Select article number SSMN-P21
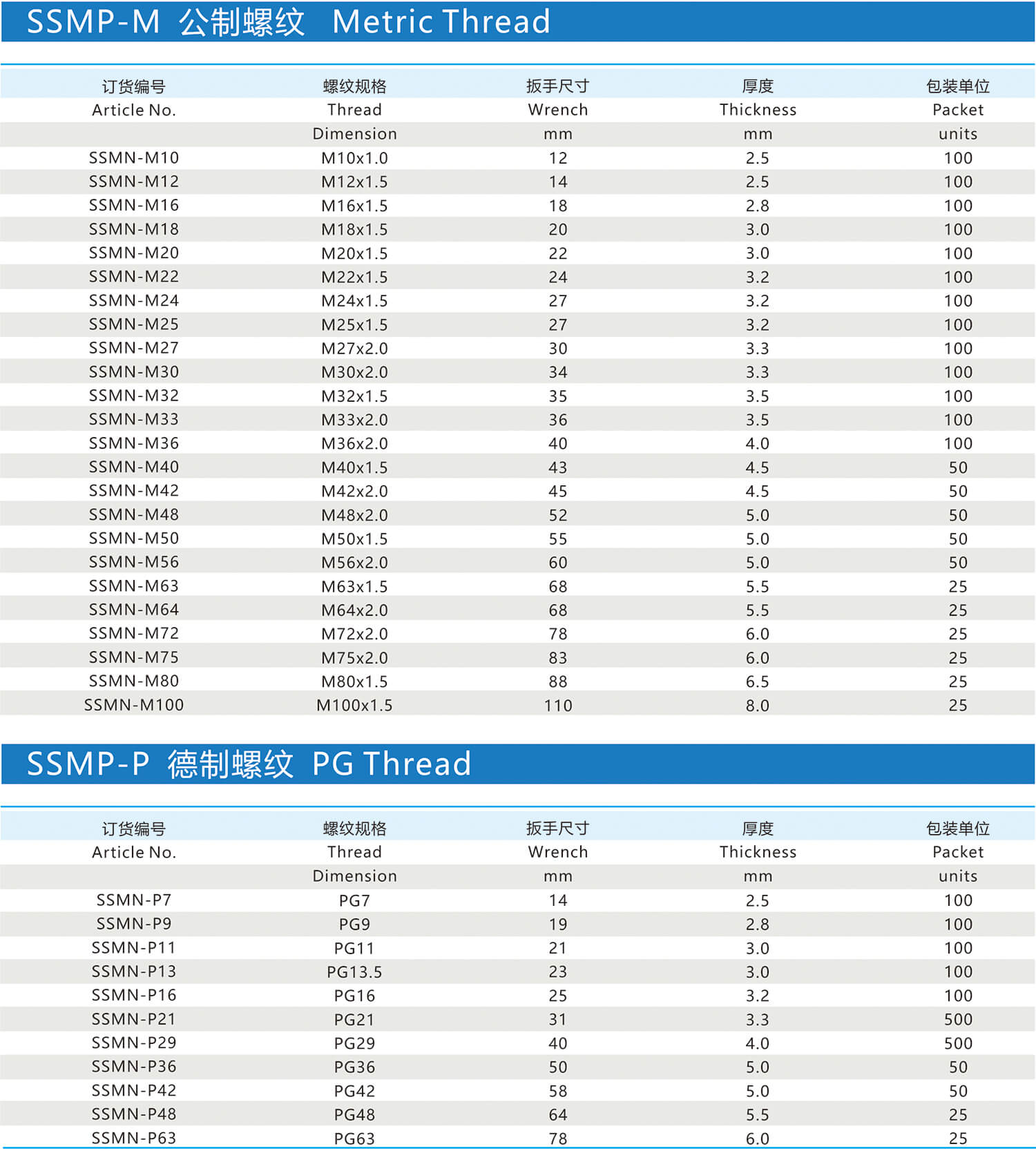1036x1151 pixels. point(134,1019)
